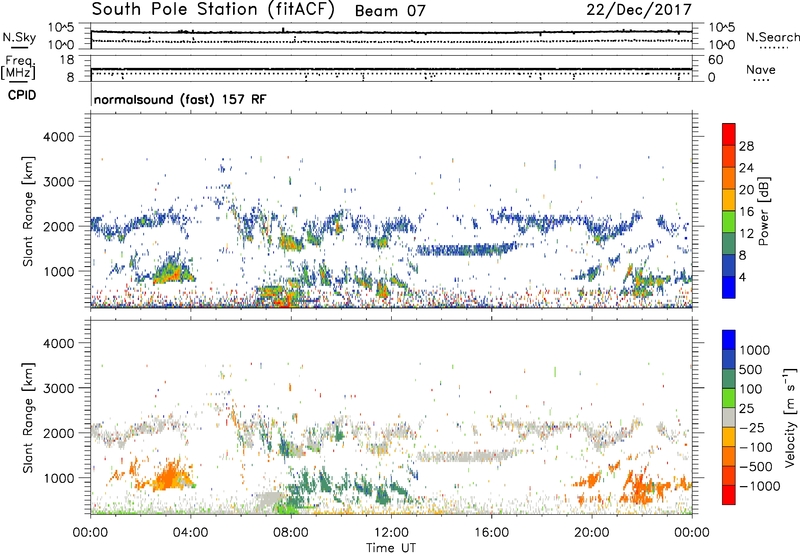800x554 pixels.
Task: Select the 4000 tick on the power panel
Action: tap(58, 137)
